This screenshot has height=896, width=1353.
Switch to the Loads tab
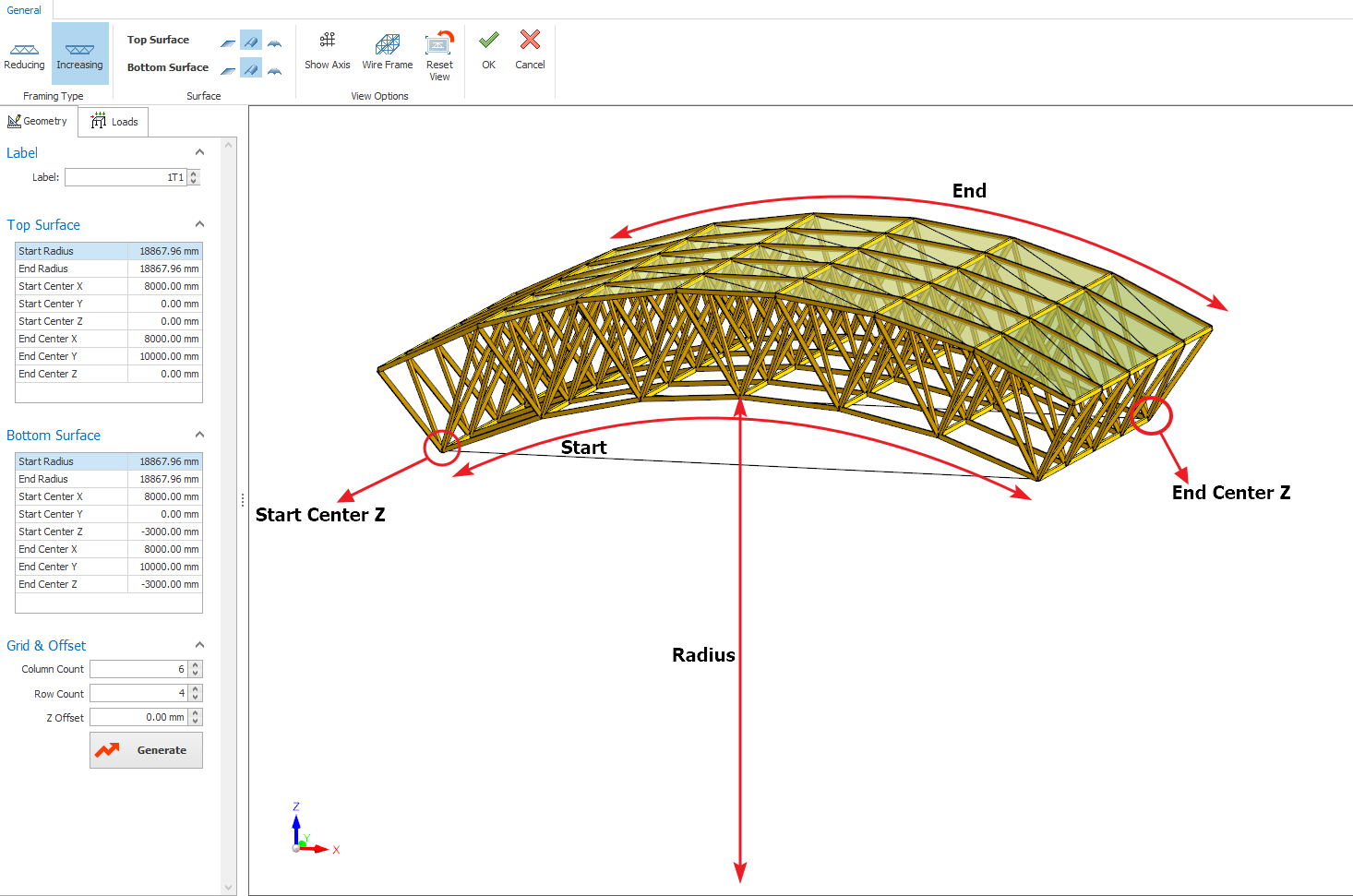click(114, 122)
